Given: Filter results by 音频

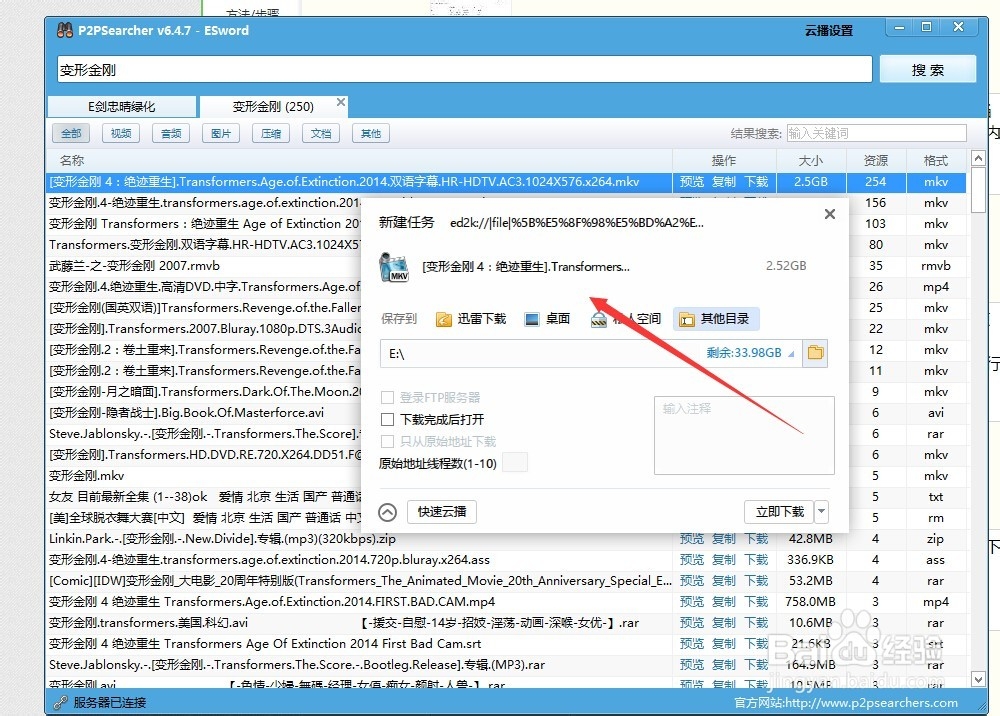Looking at the screenshot, I should click(x=171, y=133).
